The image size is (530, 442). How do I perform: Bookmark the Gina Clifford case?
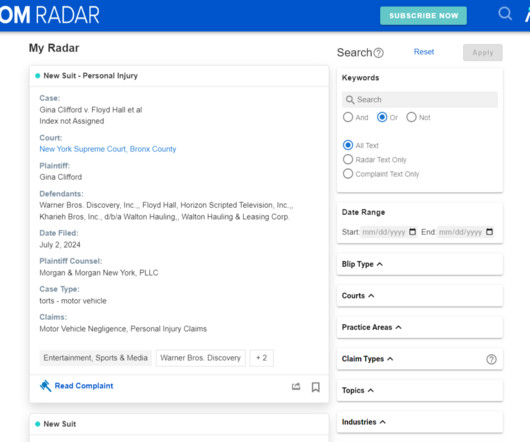[316, 387]
